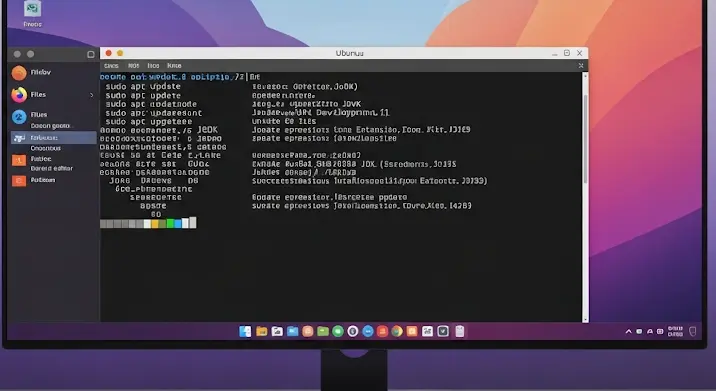Open the dark checkmark dock icon
This screenshot has width=716, height=391.
pyautogui.click(x=443, y=331)
